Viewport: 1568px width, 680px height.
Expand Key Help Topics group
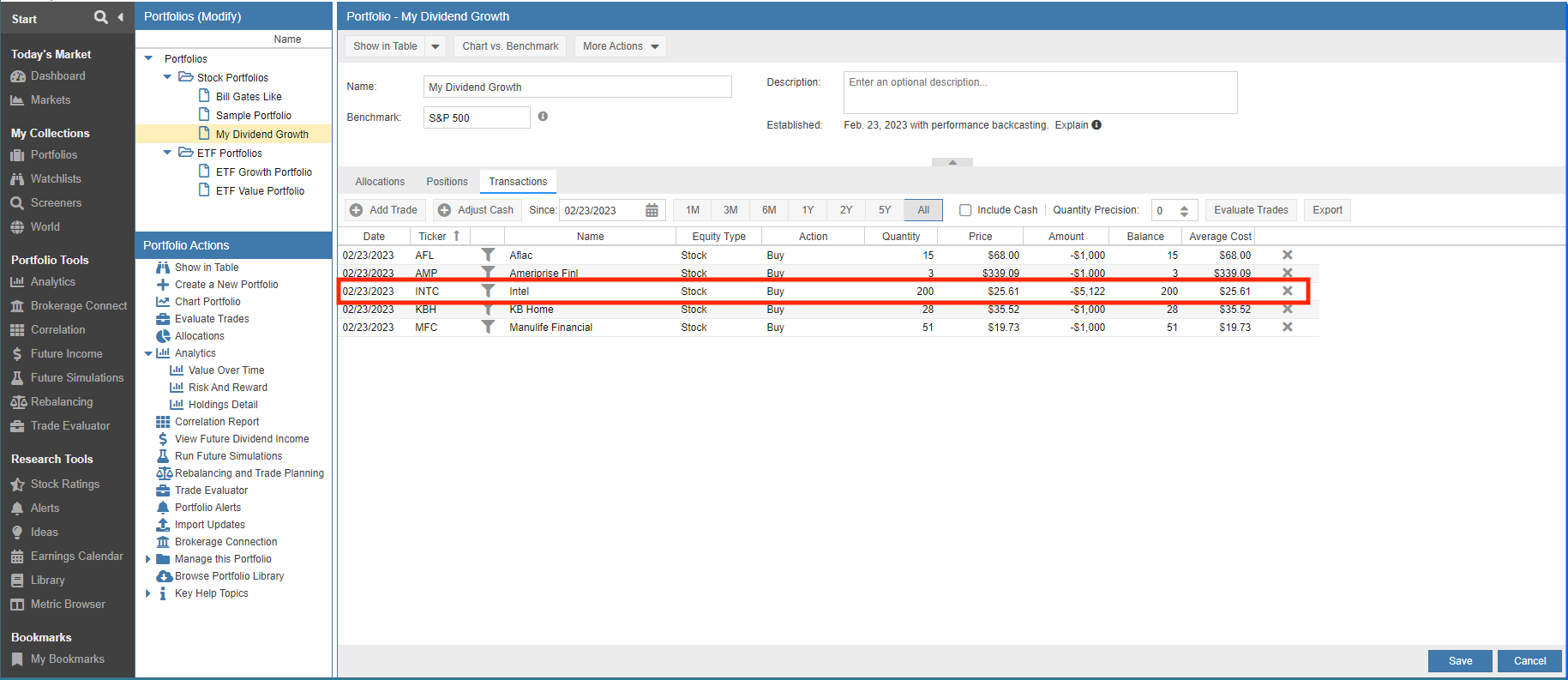tap(148, 593)
